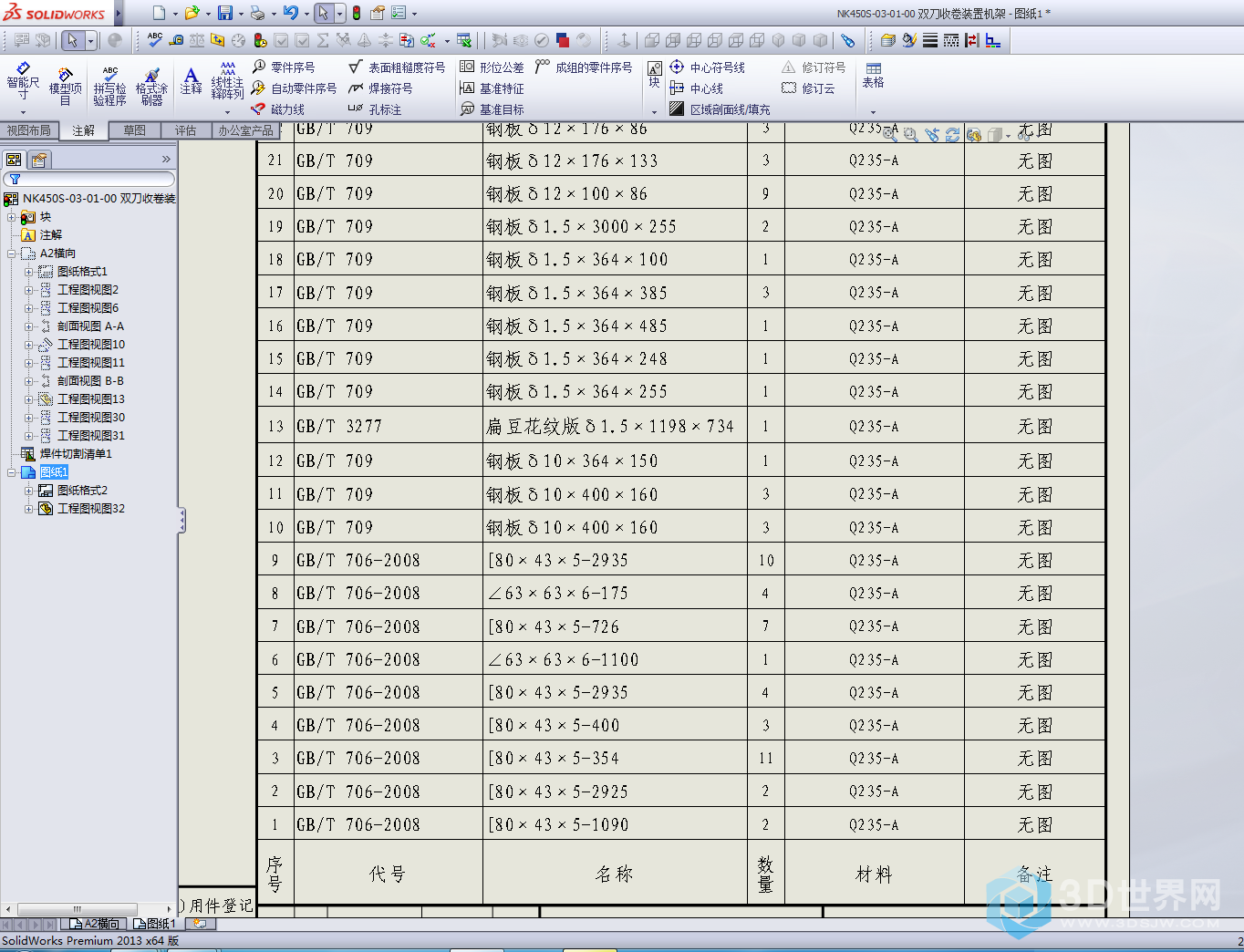Viewport: 1244px width, 952px height.
Task: Click the Datum Feature (基准特征) tool
Action: (492, 88)
